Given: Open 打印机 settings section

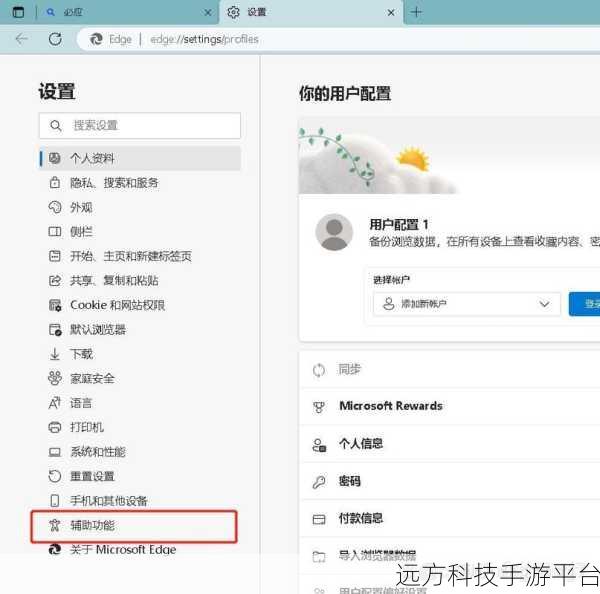Looking at the screenshot, I should pos(140,427).
